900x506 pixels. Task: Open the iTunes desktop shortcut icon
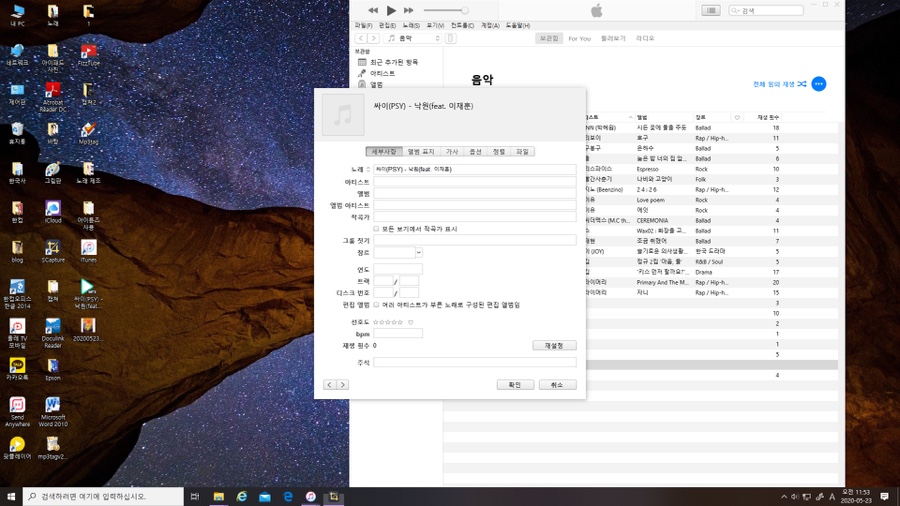(x=88, y=251)
